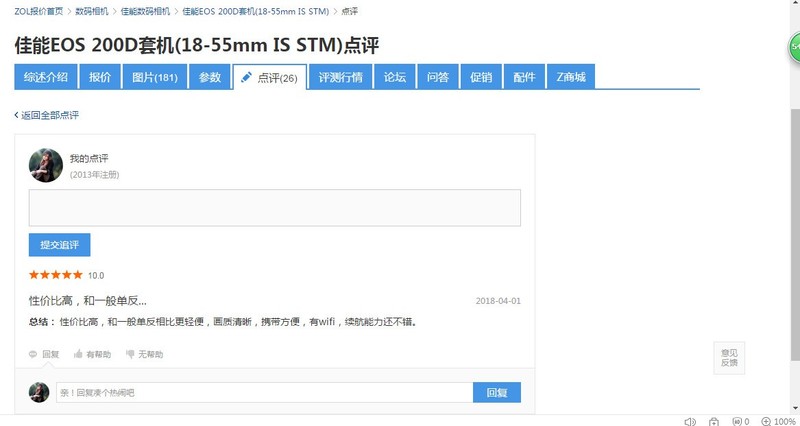
Task: Click the reviewer avatar next to 我的点评
Action: tap(46, 165)
